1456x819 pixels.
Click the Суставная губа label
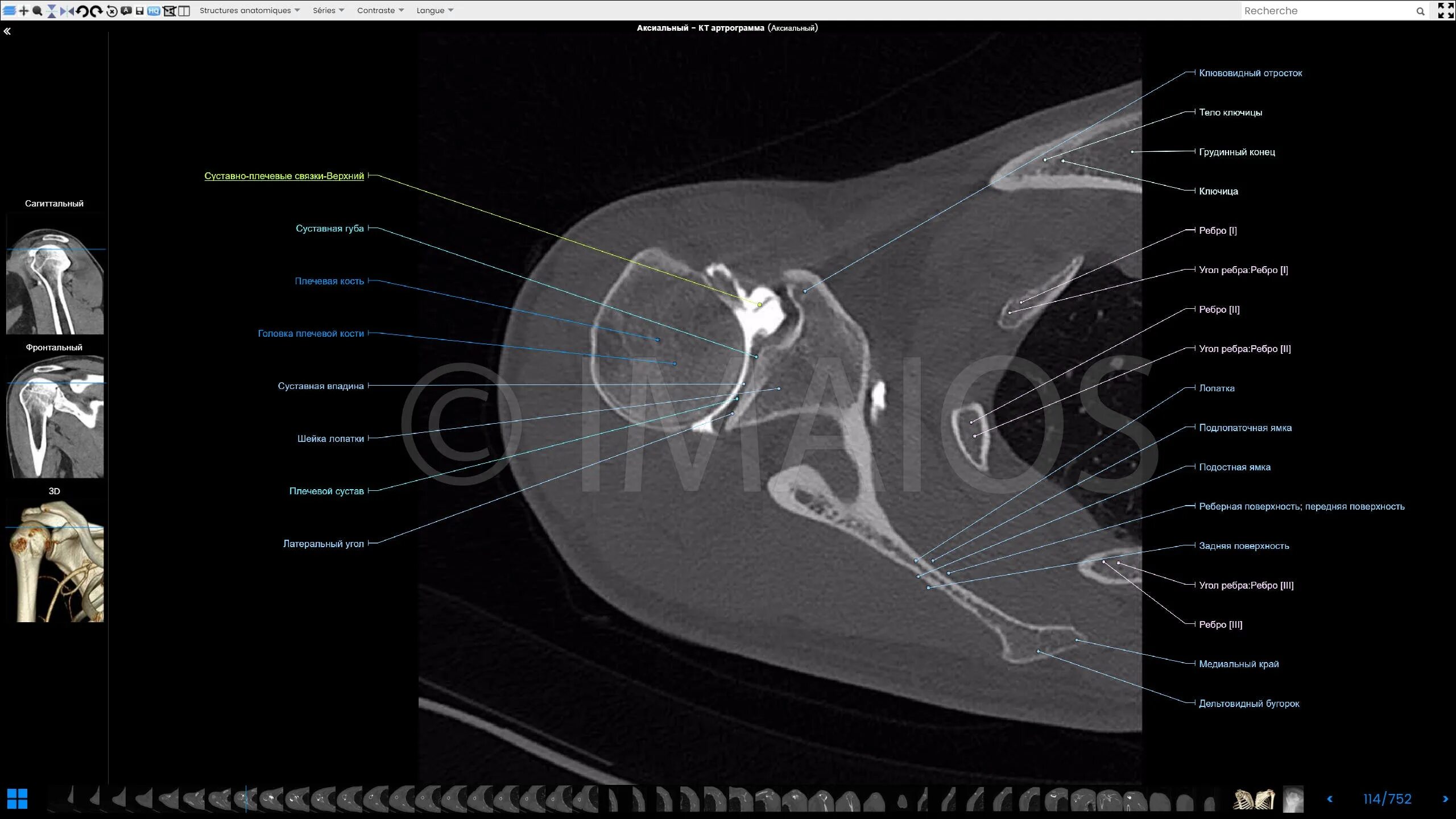point(329,229)
